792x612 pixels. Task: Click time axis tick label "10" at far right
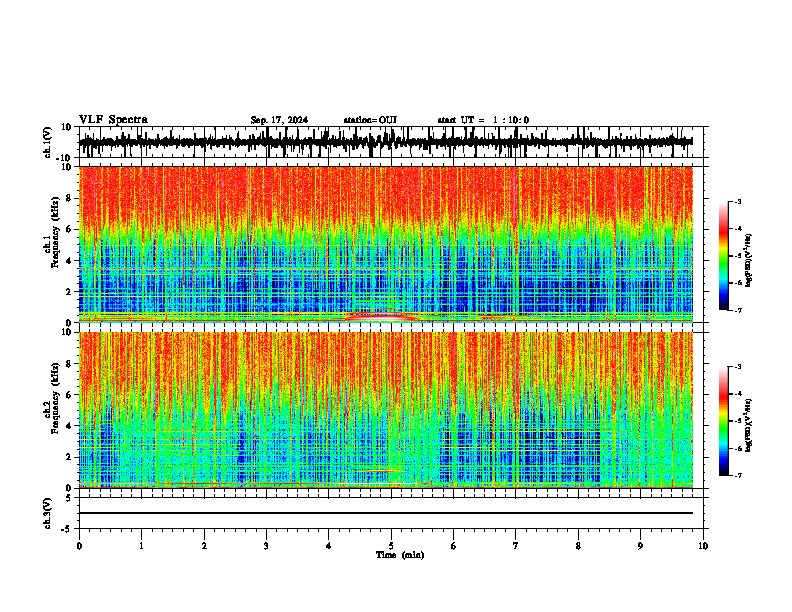pos(703,546)
